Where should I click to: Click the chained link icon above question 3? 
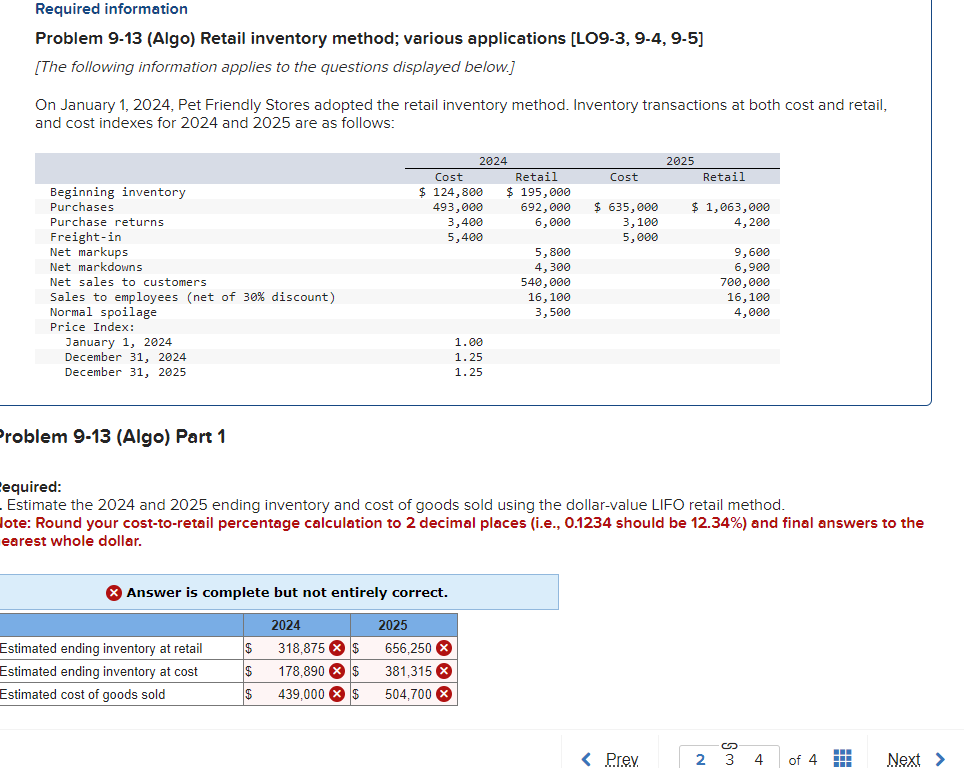(729, 745)
